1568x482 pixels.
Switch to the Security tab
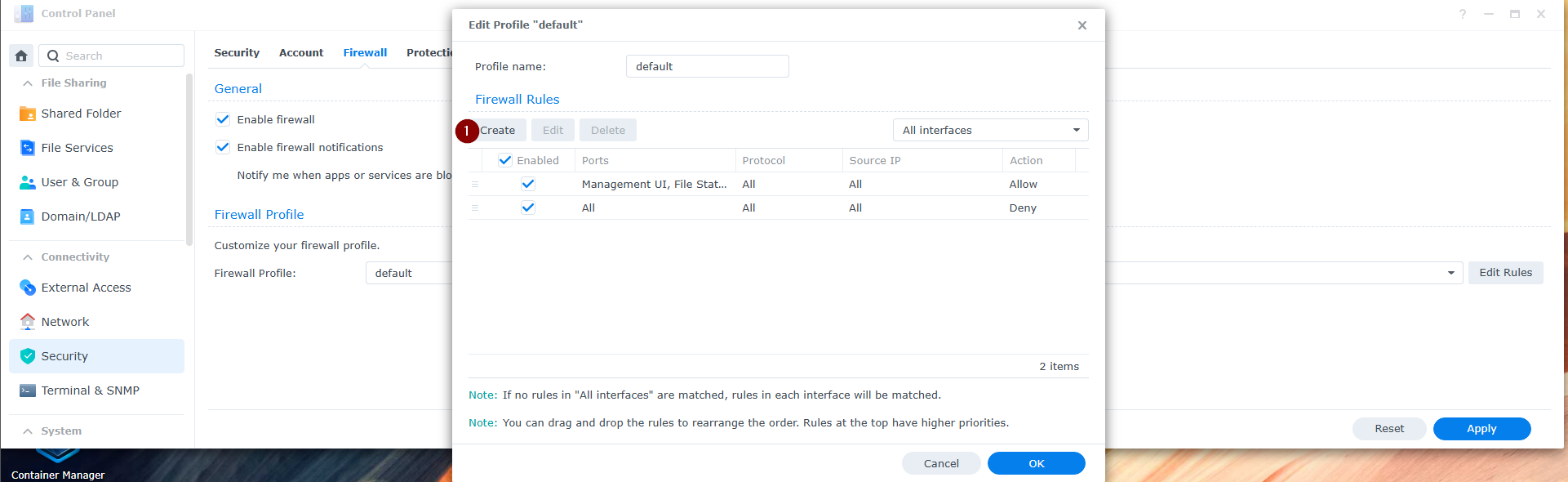coord(237,52)
